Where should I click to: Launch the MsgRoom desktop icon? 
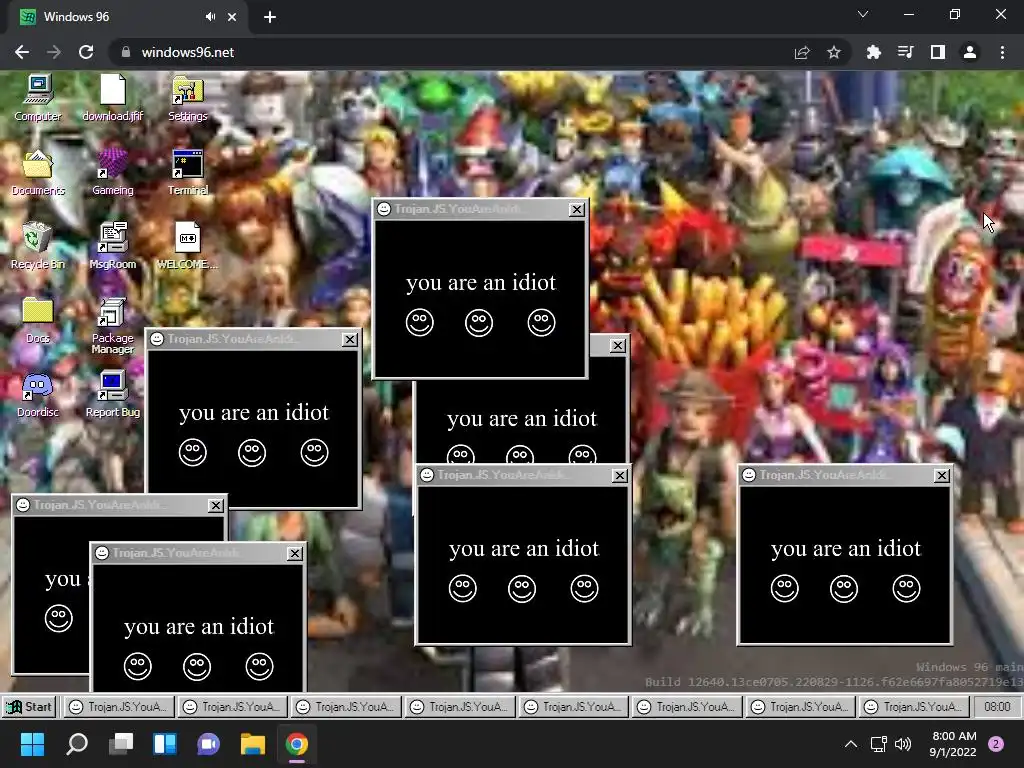(x=112, y=246)
